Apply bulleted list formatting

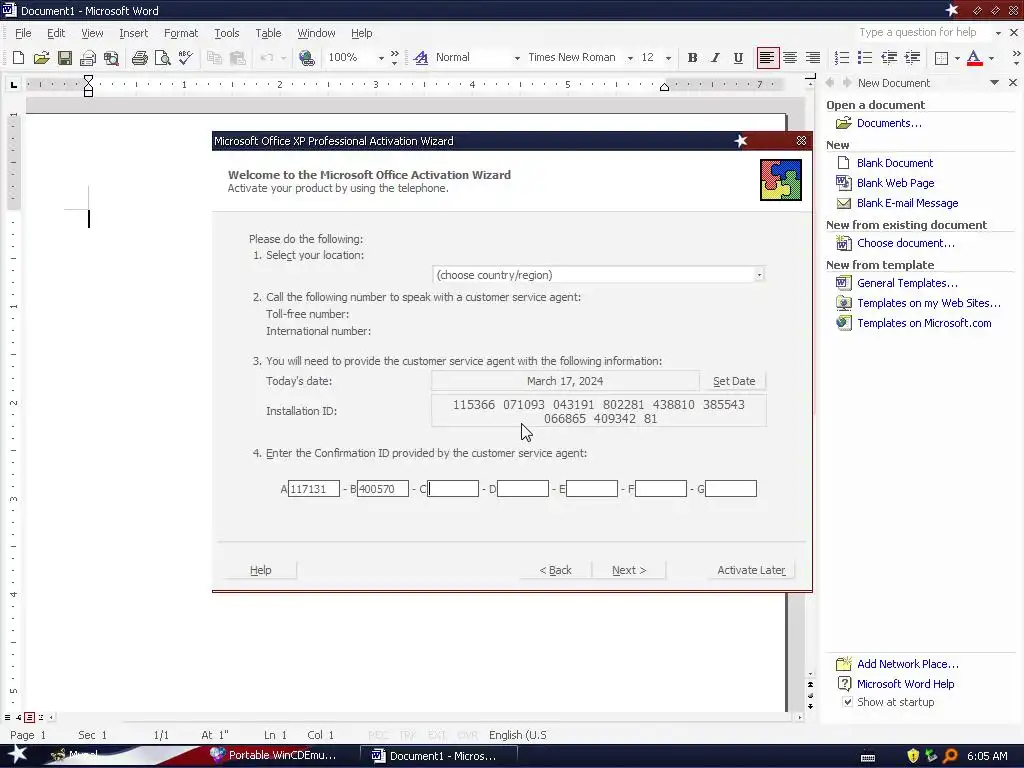point(865,58)
